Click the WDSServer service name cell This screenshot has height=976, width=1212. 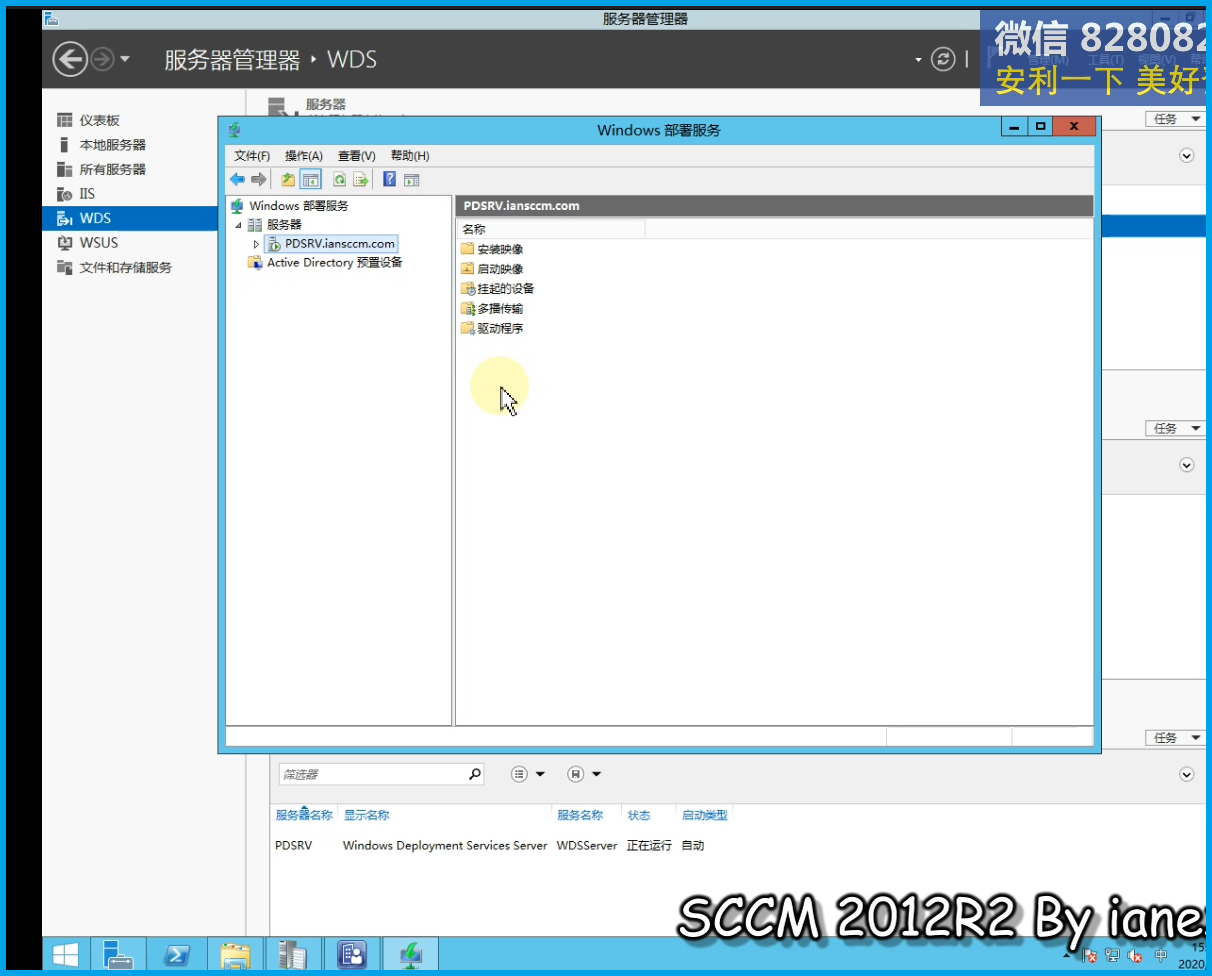tap(587, 845)
